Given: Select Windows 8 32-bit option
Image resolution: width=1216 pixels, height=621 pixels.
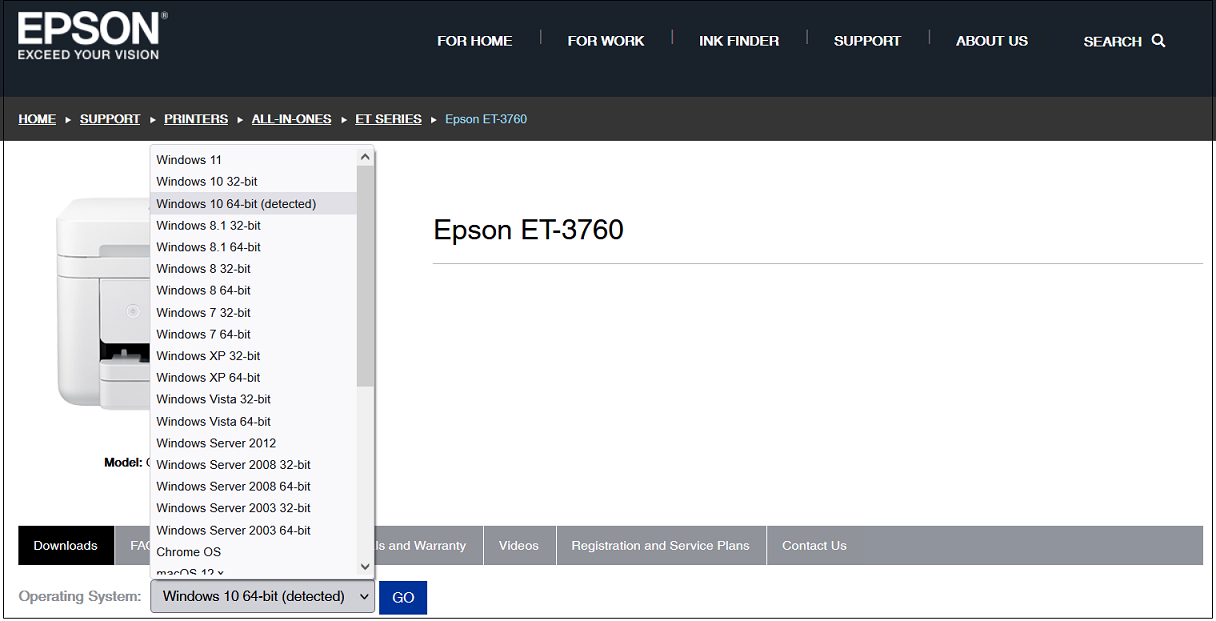Looking at the screenshot, I should [x=254, y=269].
